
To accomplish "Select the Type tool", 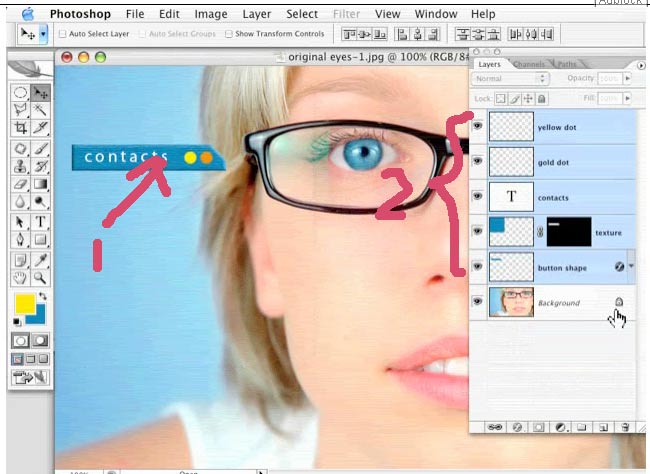I will coord(41,221).
